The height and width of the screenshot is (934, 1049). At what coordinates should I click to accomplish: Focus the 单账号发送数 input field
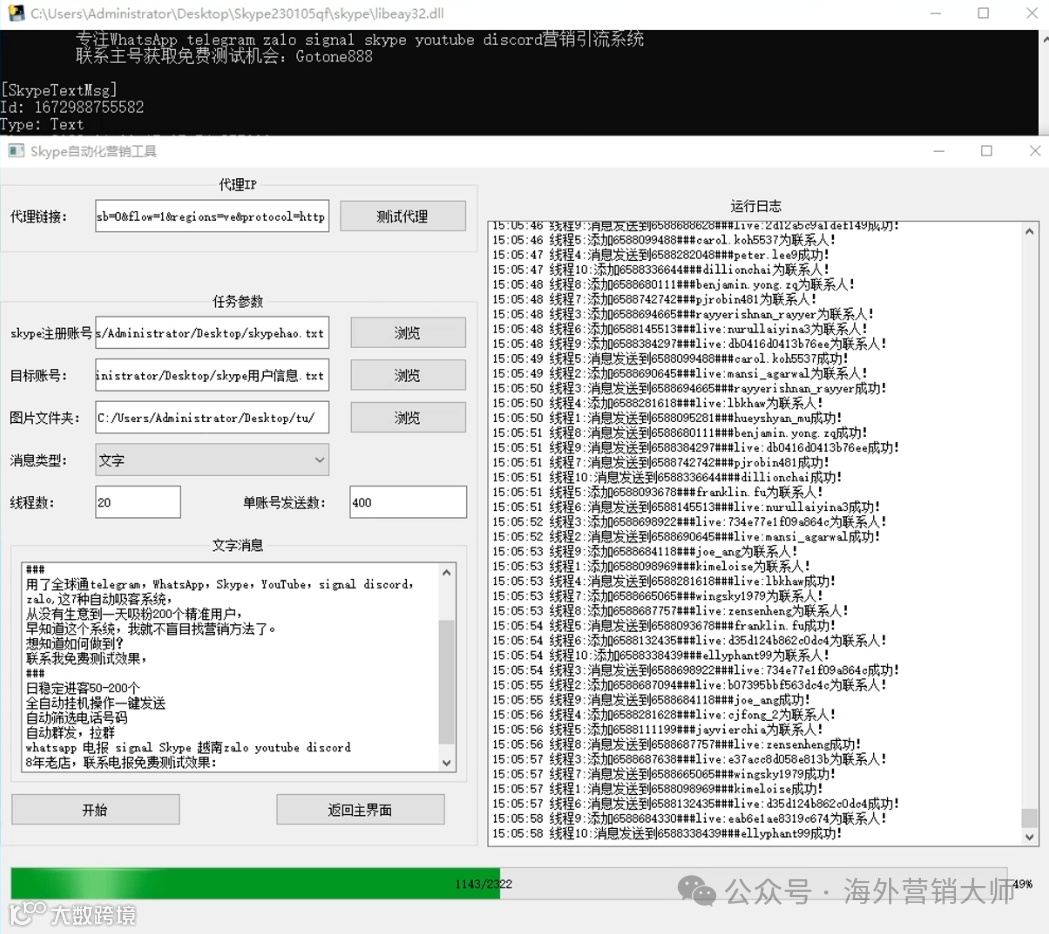pos(408,502)
